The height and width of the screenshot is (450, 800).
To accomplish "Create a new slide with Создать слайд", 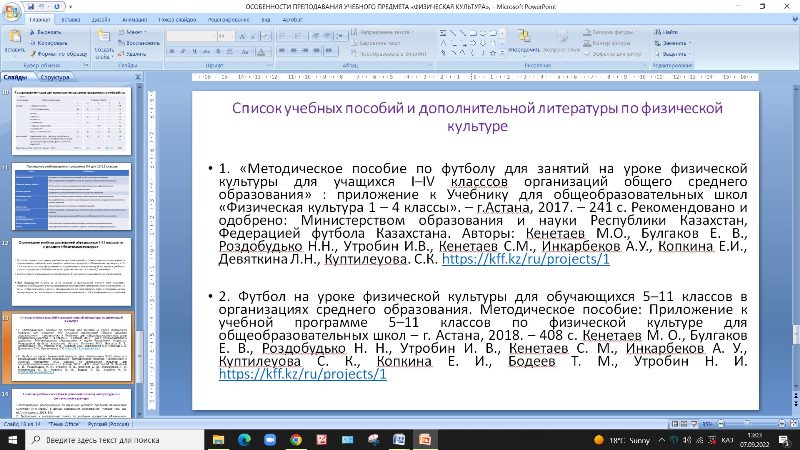I will coord(104,44).
